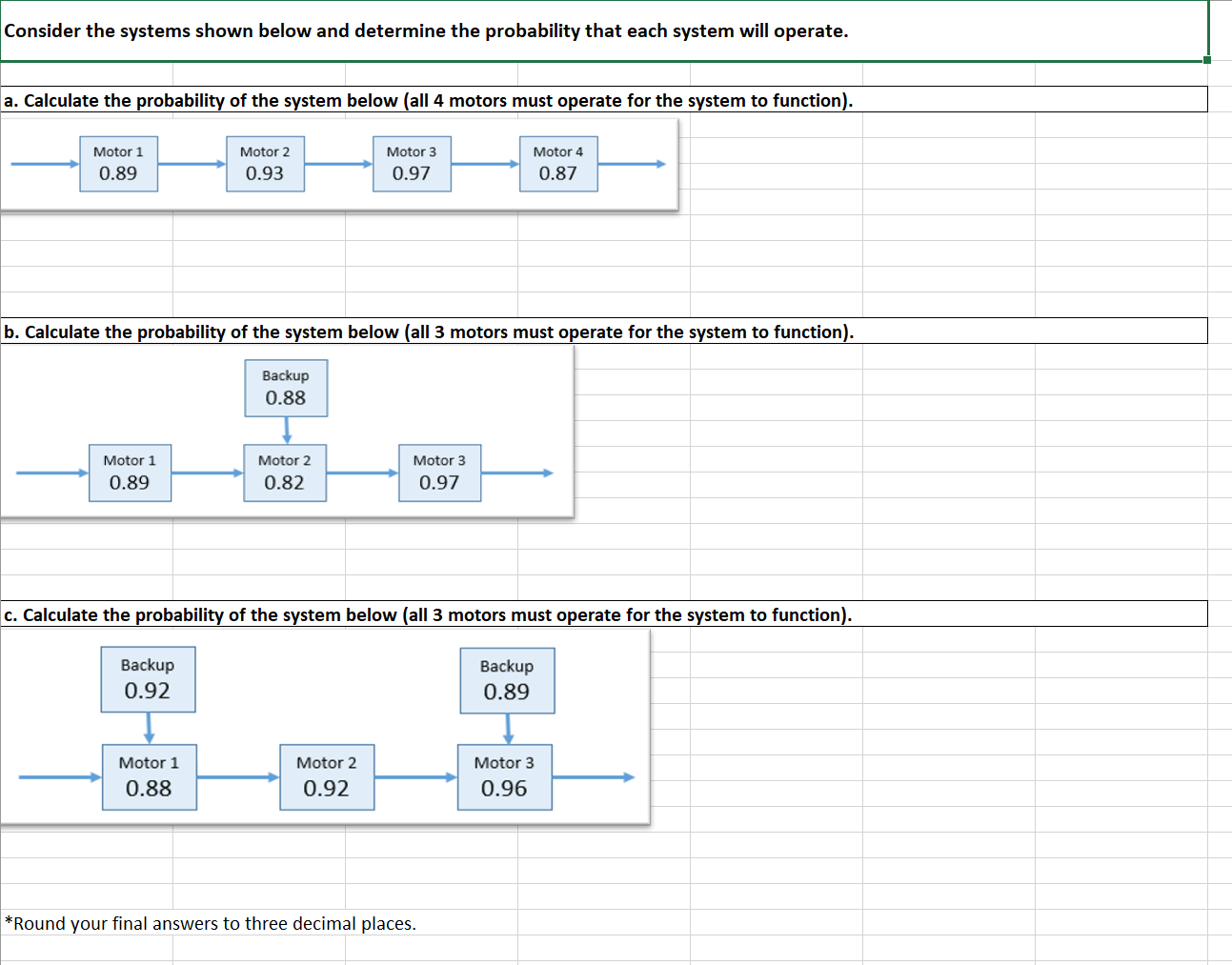
Task: Click the Motor 3 box in part b diagram
Action: (439, 472)
